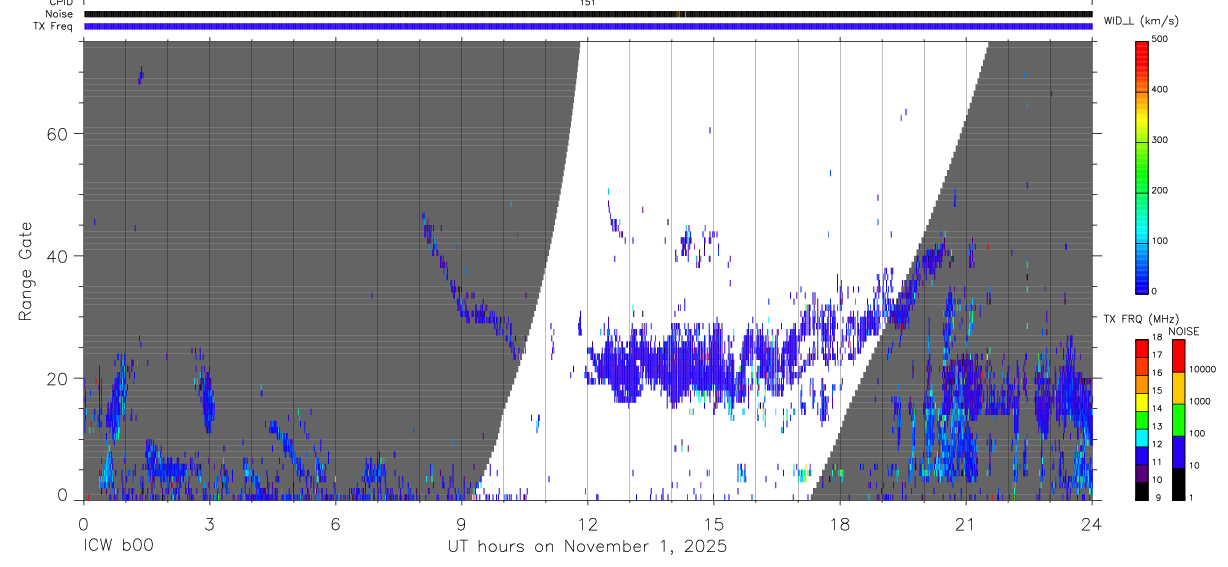Image resolution: width=1228 pixels, height=567 pixels.
Task: Click the '10000' label on the NOISE legend
Action: pyautogui.click(x=1203, y=370)
